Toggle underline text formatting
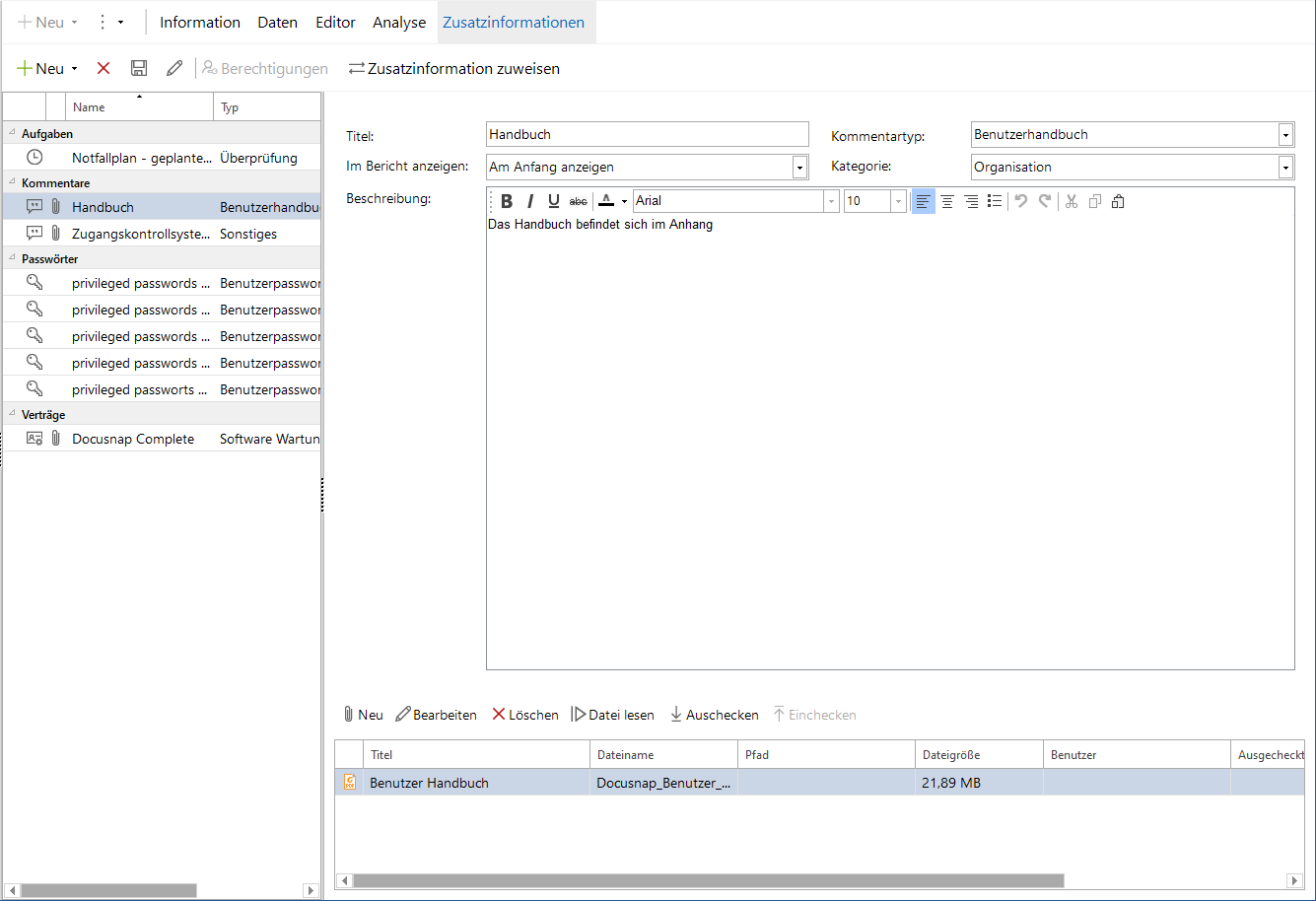This screenshot has width=1316, height=901. 554,201
